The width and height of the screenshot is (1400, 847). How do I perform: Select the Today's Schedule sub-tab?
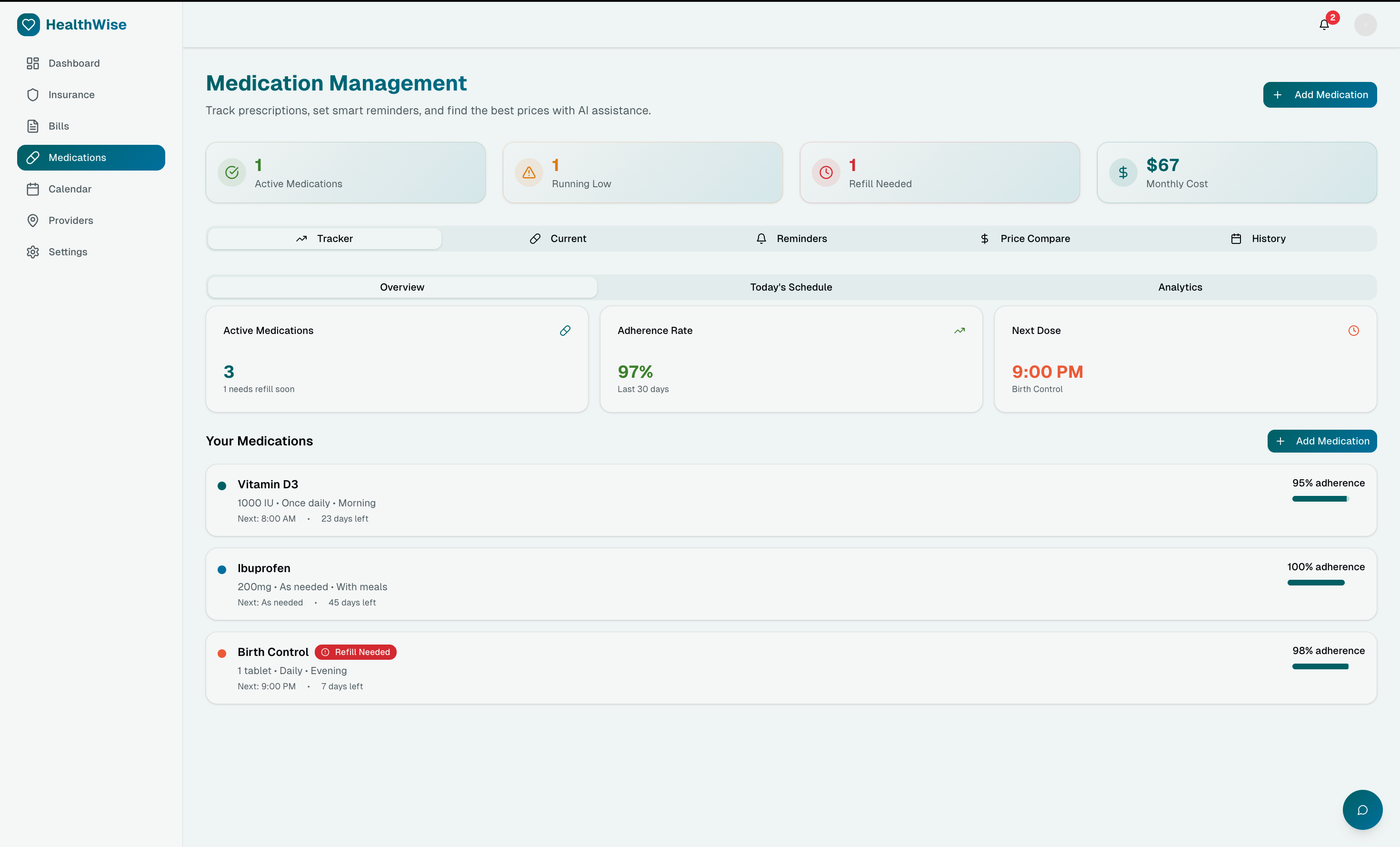point(791,287)
